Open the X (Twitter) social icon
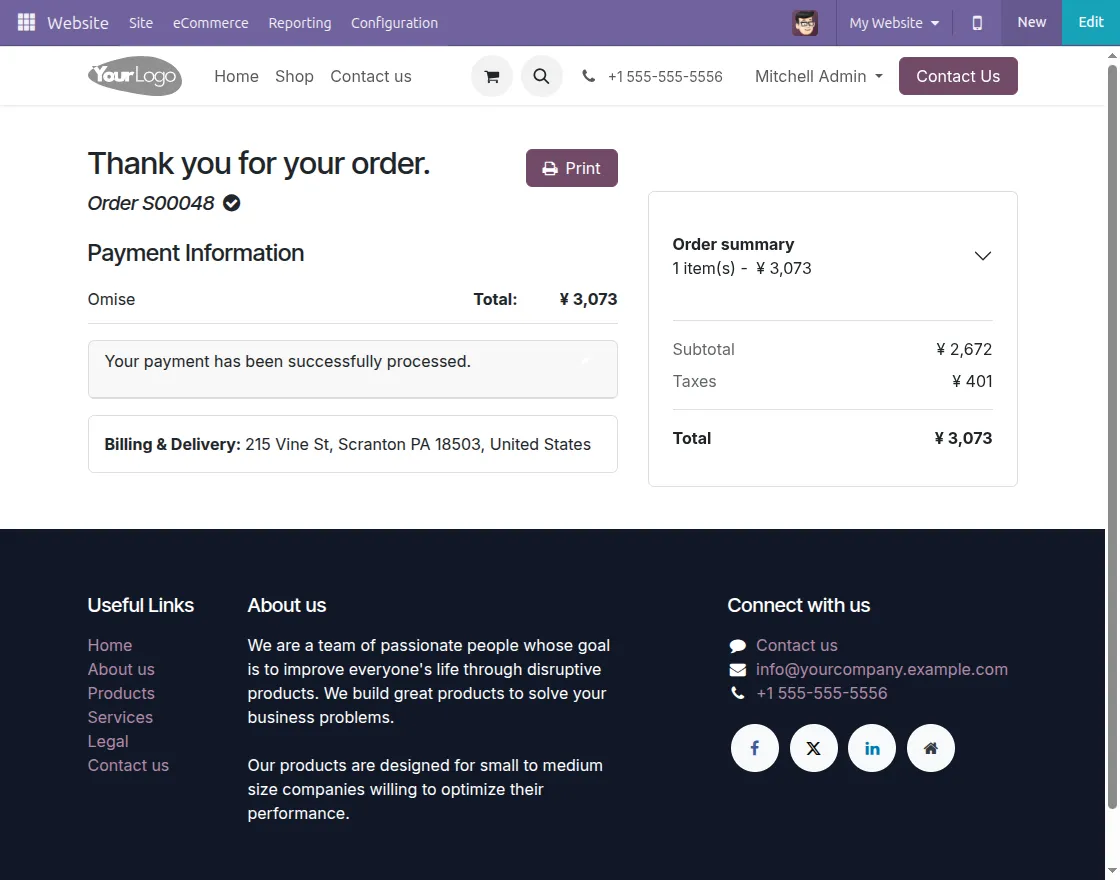This screenshot has height=880, width=1120. pyautogui.click(x=813, y=748)
